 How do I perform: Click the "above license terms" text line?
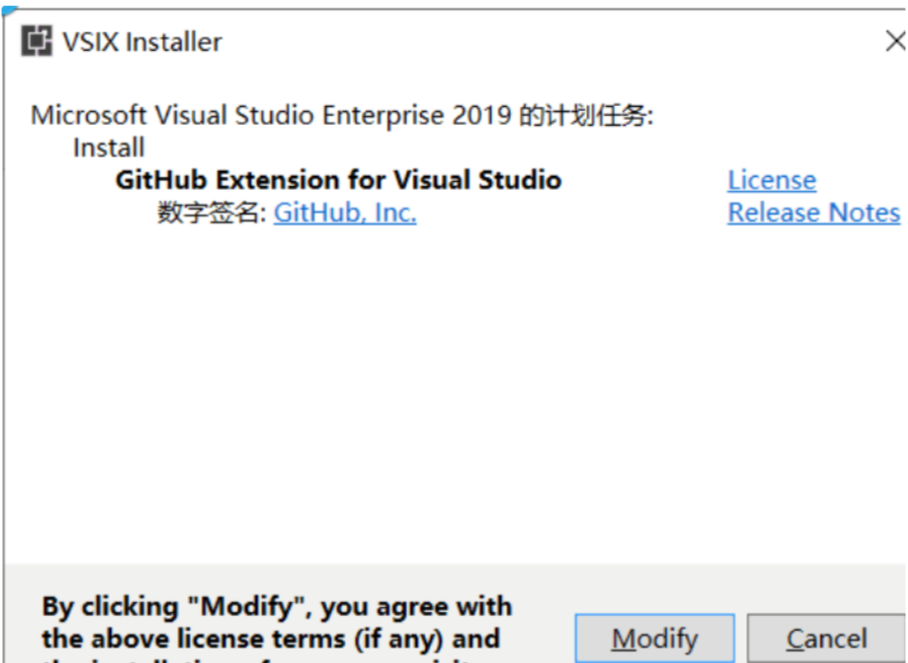pos(270,639)
